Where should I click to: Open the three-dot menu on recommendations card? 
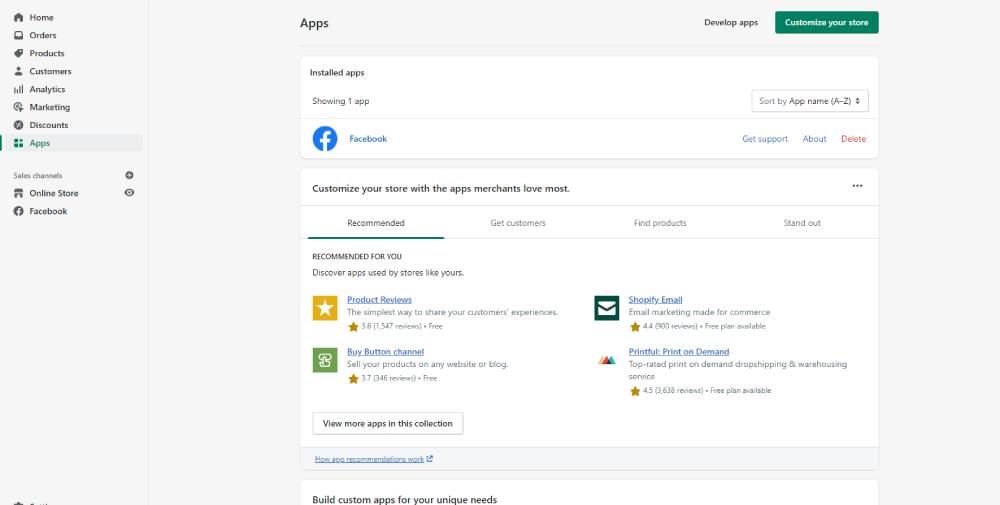pos(857,186)
